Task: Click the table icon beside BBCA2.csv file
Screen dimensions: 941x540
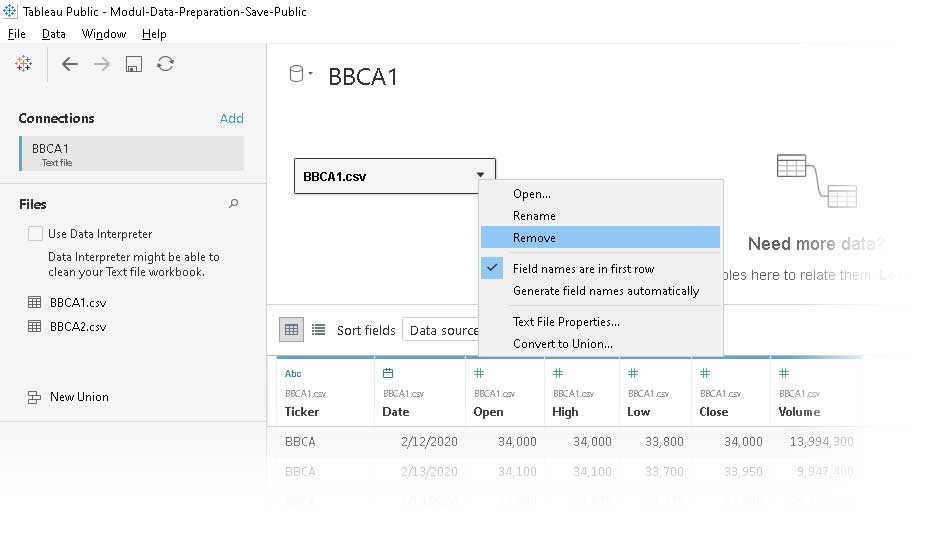Action: (x=35, y=326)
